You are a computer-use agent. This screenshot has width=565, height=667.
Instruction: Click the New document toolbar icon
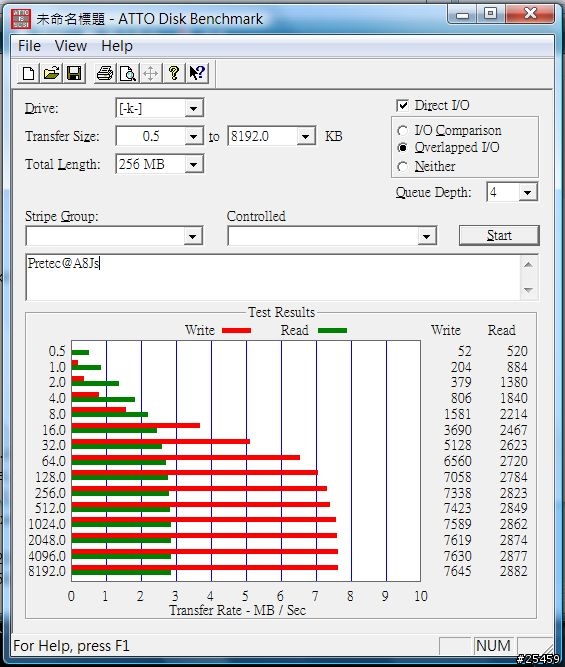[29, 73]
